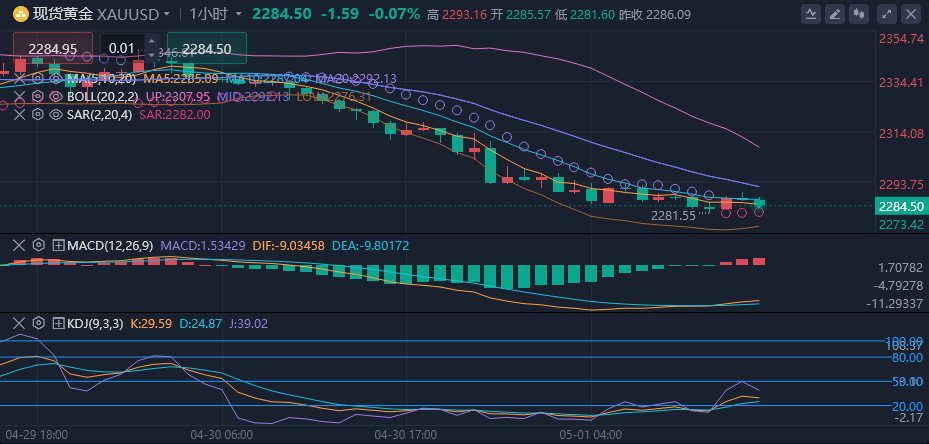Open the candlestick chart type icon

tap(857, 14)
